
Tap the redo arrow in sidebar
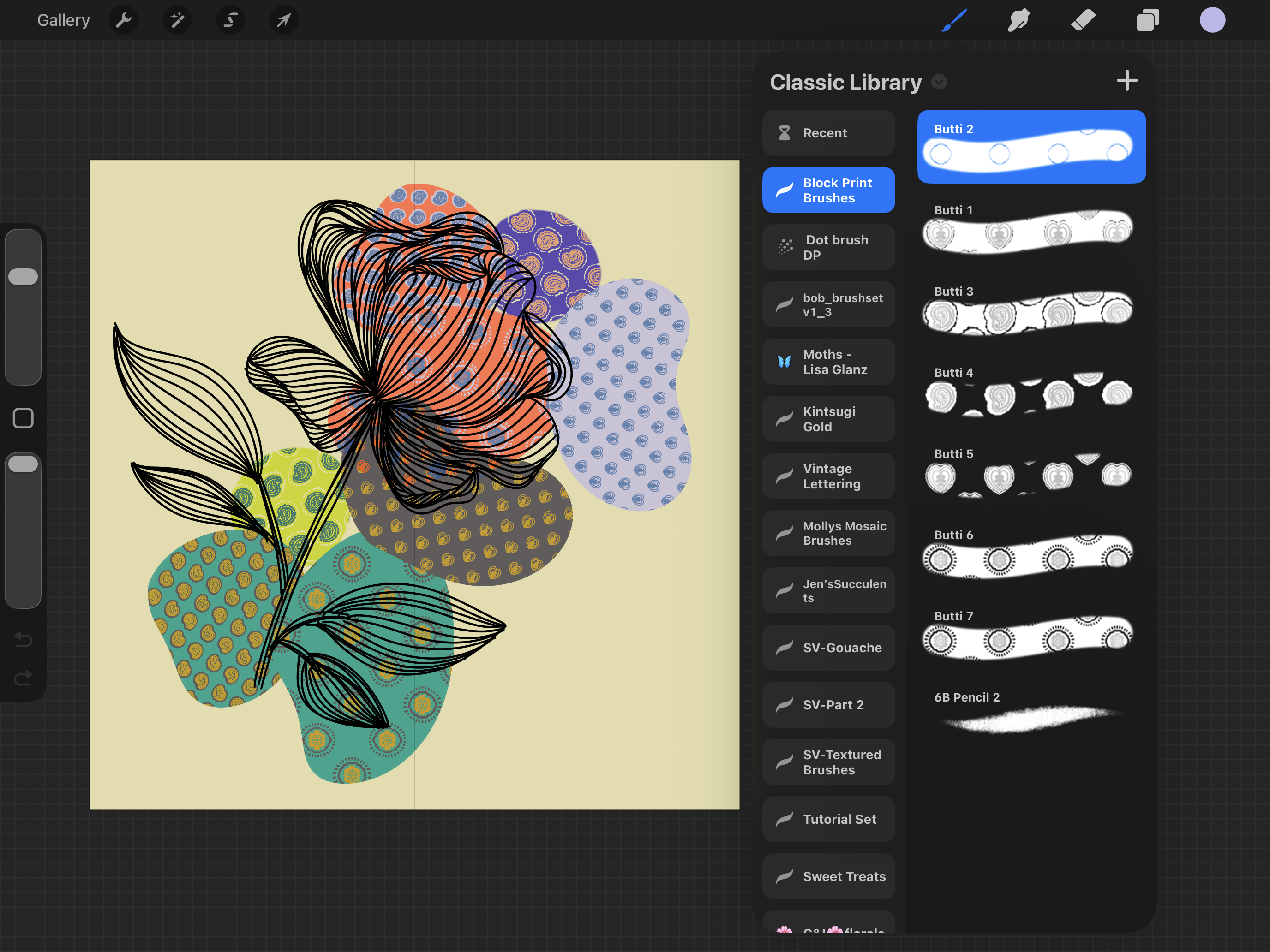pyautogui.click(x=23, y=678)
